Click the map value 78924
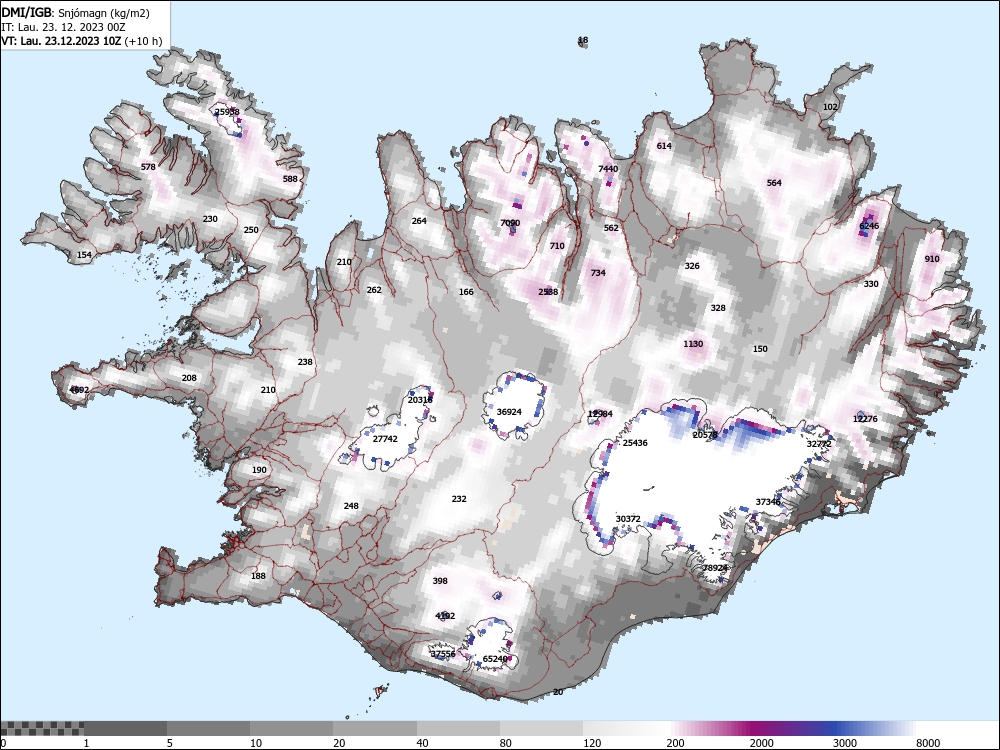The image size is (1000, 750). (715, 568)
